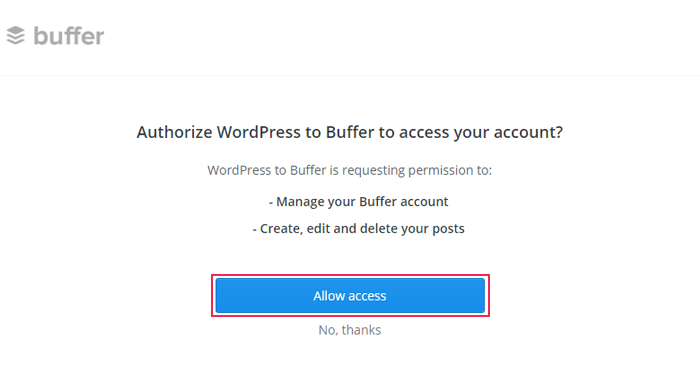700x374 pixels.
Task: Click the "requesting permission to:" subtitle line
Action: point(350,170)
